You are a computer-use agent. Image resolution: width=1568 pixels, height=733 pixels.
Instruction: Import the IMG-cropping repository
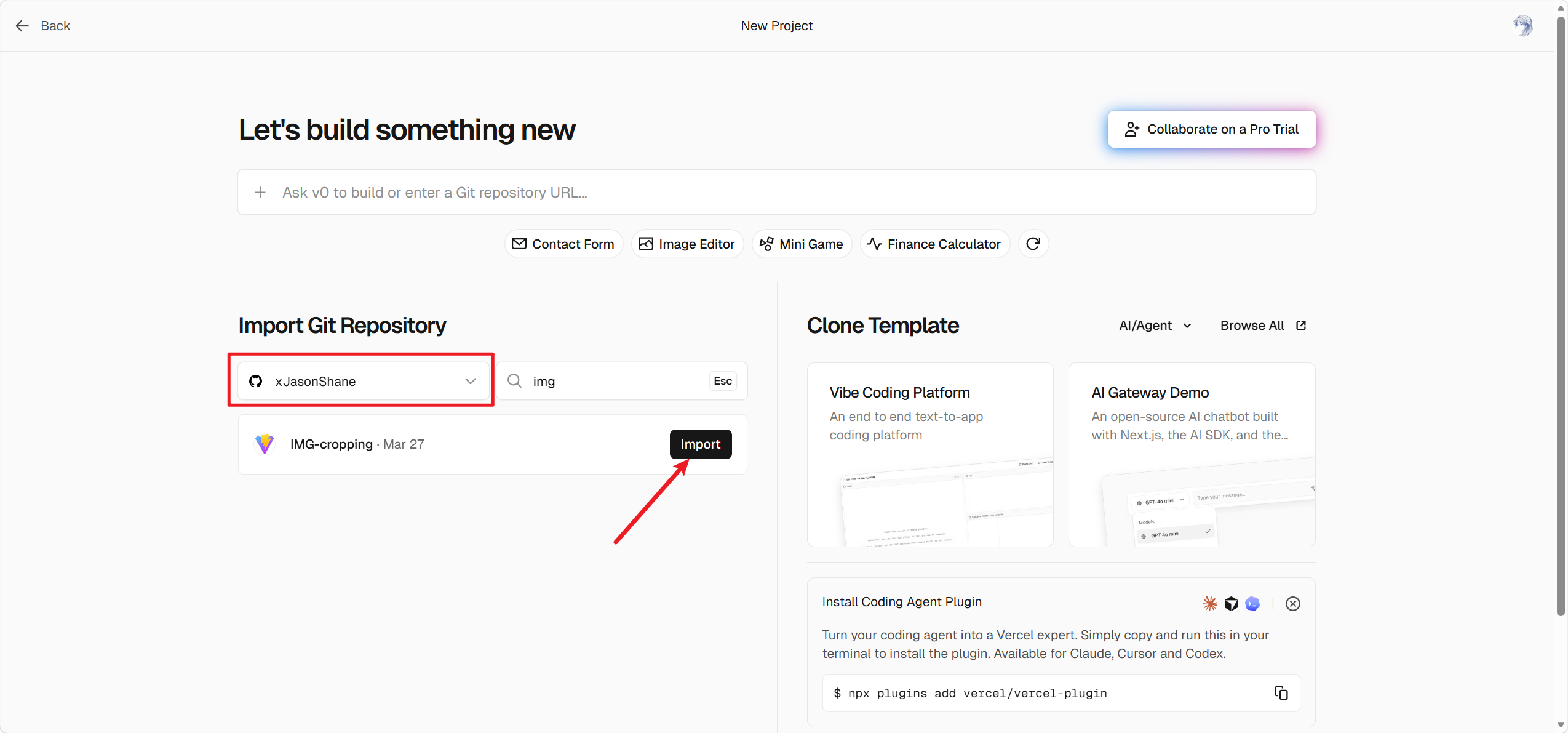tap(700, 444)
